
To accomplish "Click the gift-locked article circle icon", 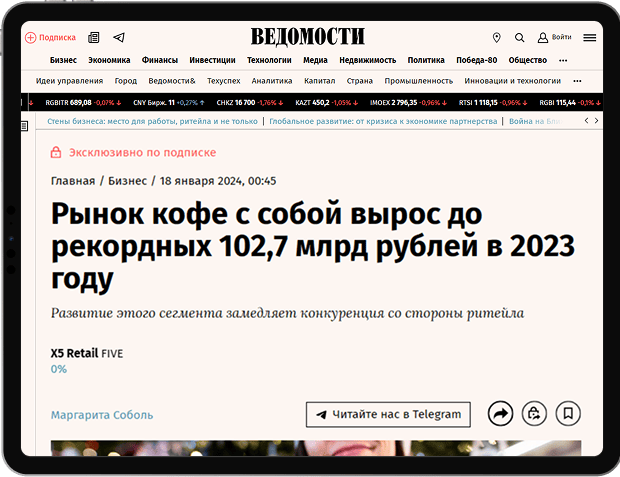I will [534, 414].
